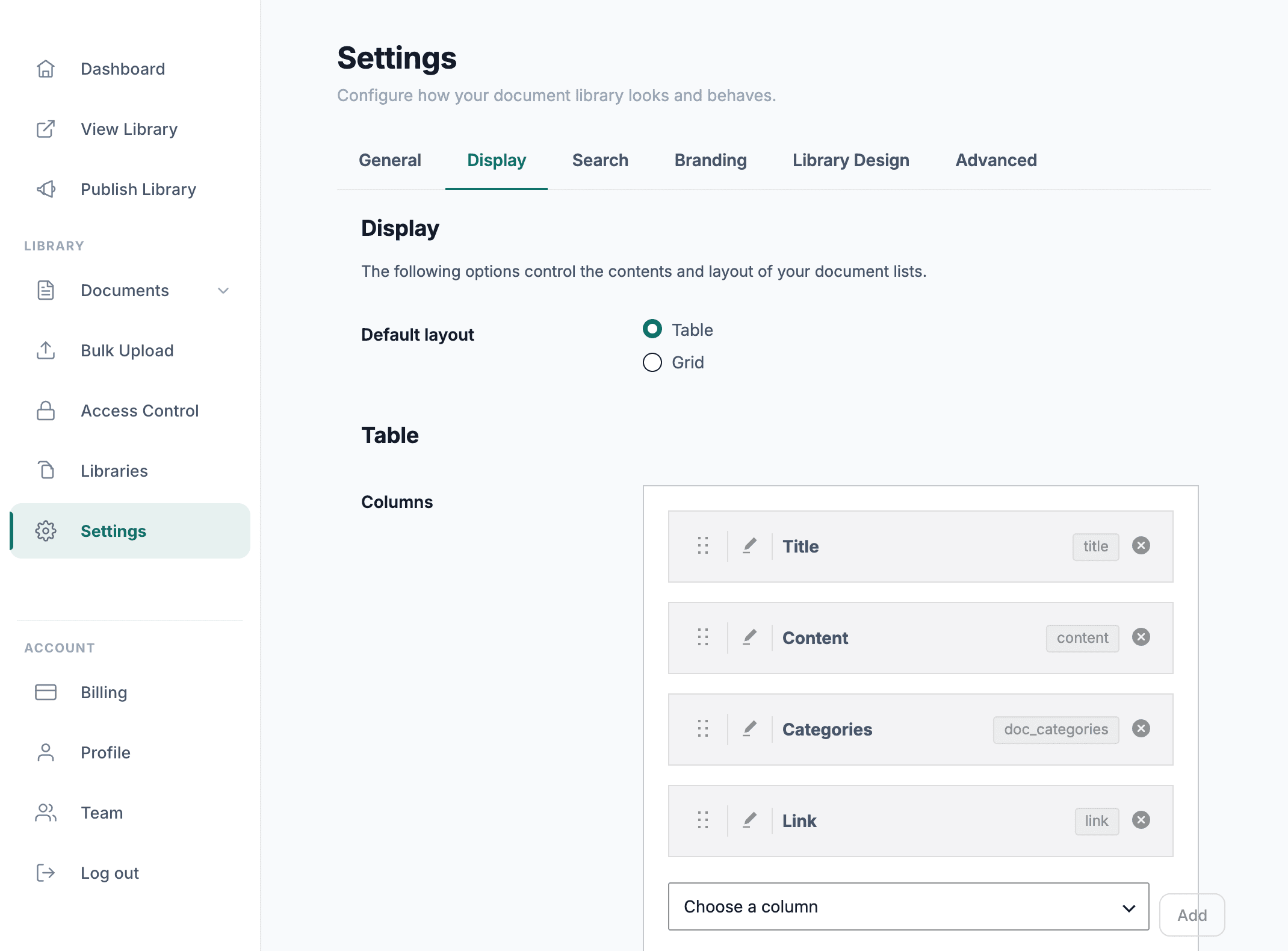Switch to the Branding tab
The height and width of the screenshot is (951, 1288).
710,160
